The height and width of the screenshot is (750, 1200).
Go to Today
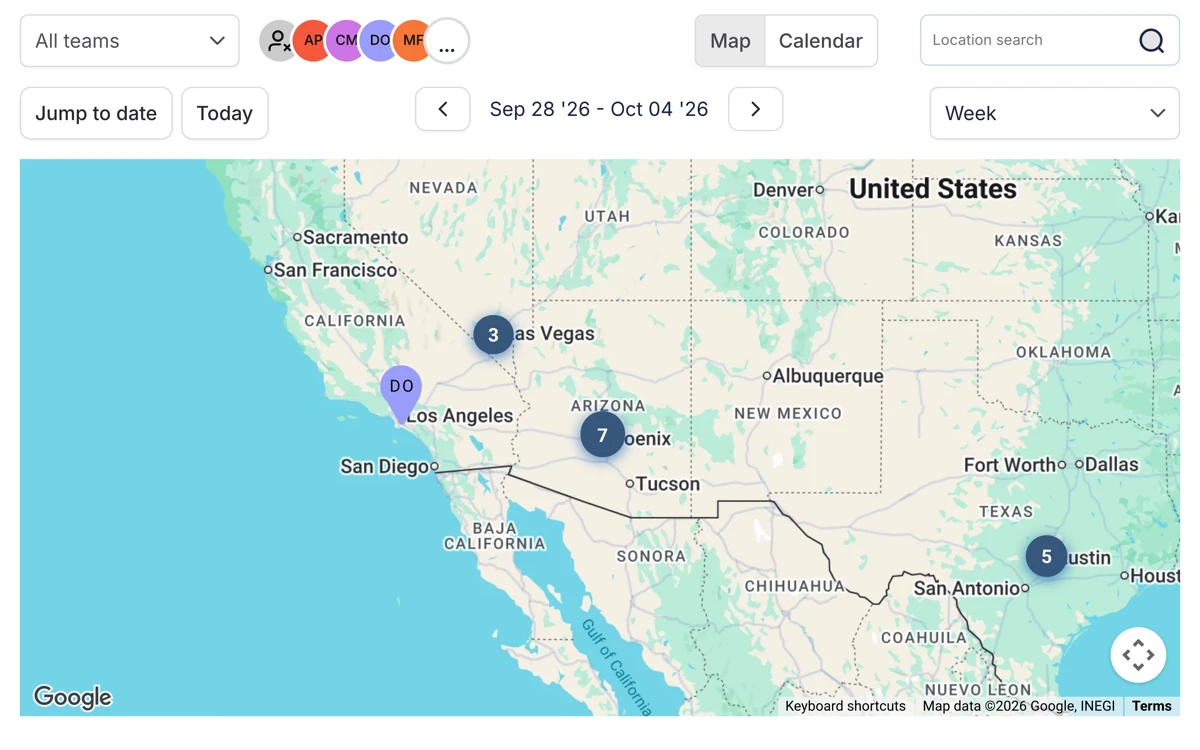coord(225,113)
